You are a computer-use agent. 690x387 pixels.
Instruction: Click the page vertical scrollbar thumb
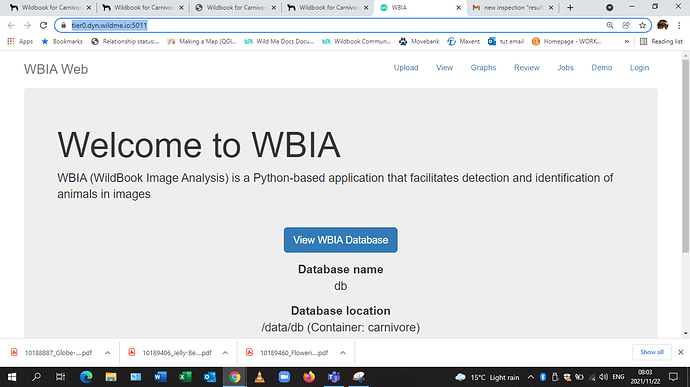(x=686, y=156)
